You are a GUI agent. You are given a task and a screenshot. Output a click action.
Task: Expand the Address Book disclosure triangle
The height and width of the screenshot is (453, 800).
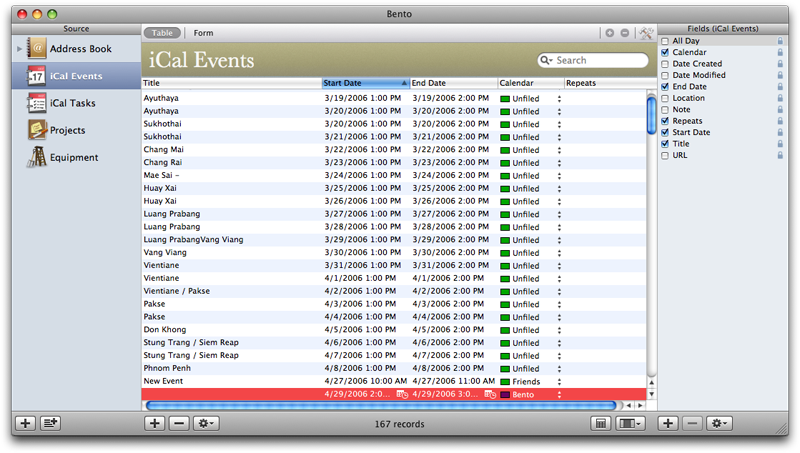click(19, 49)
